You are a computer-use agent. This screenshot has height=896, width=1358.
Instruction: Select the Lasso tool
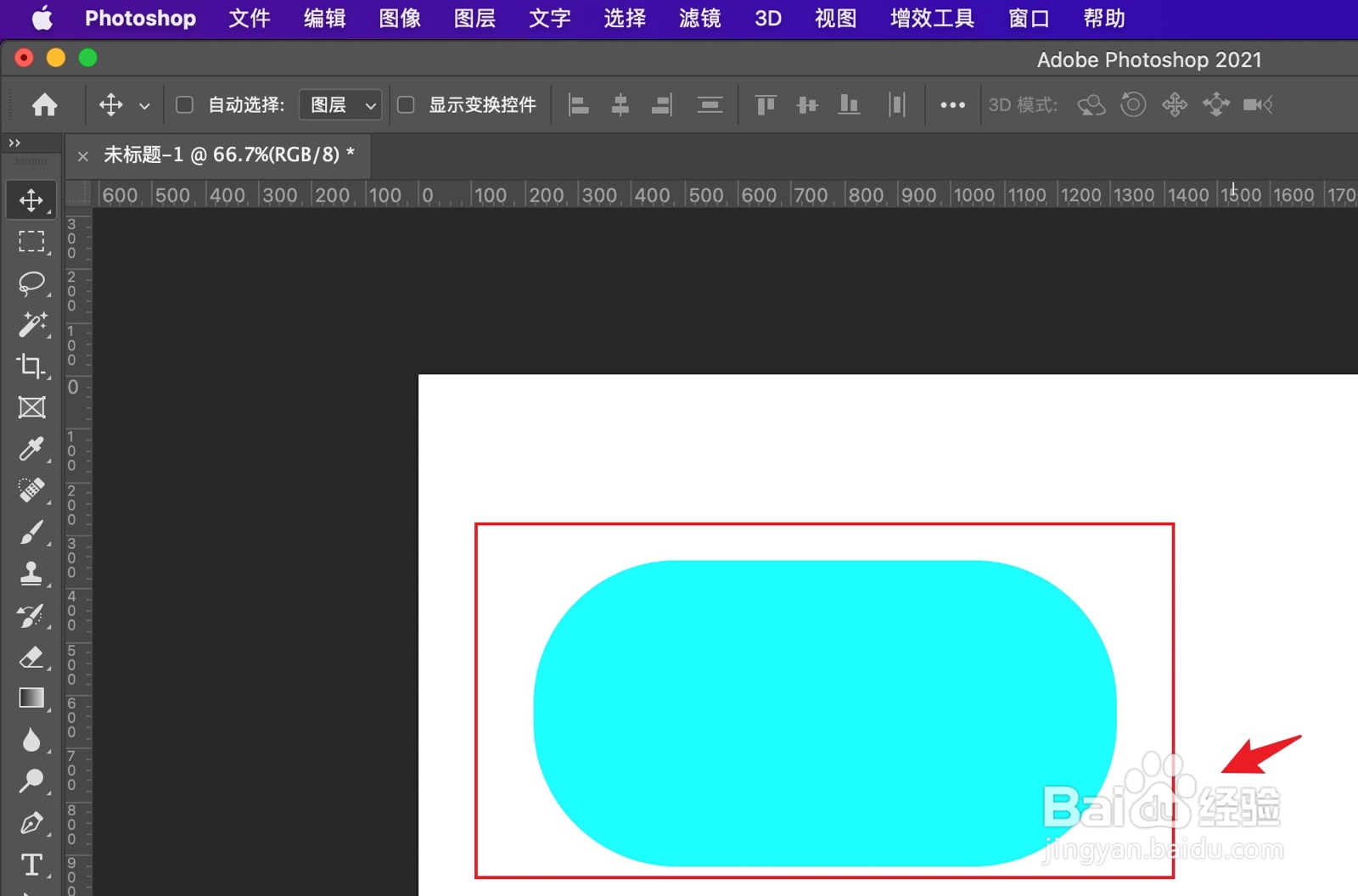[31, 283]
